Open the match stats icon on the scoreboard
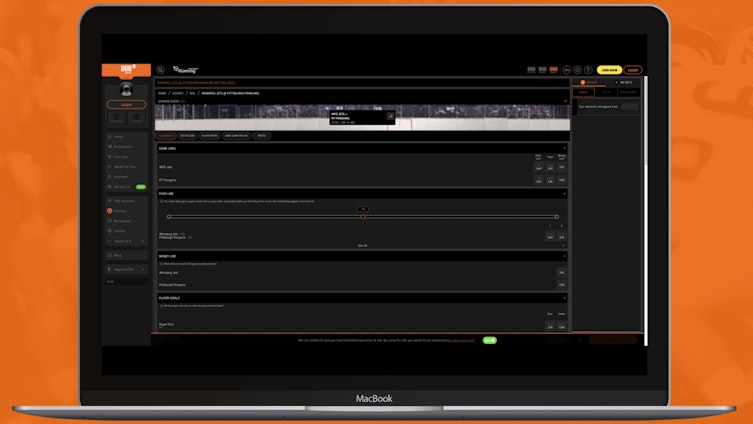The height and width of the screenshot is (424, 753). pos(390,116)
